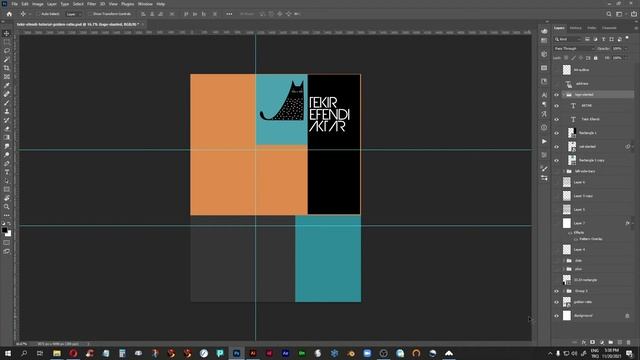
Task: Open the three-dots align options menu
Action: [x=229, y=14]
